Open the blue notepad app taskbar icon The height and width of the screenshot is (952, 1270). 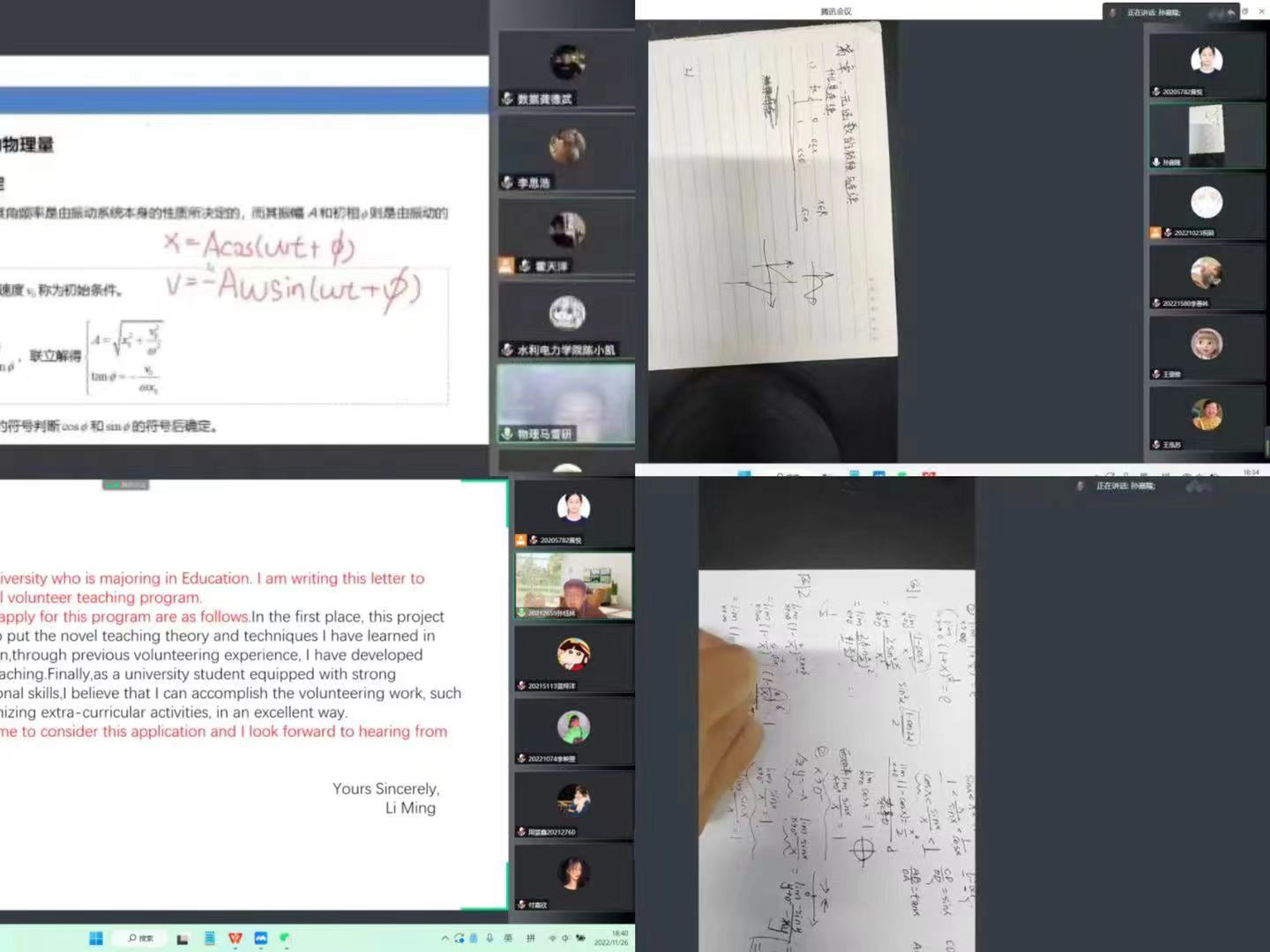[x=210, y=938]
